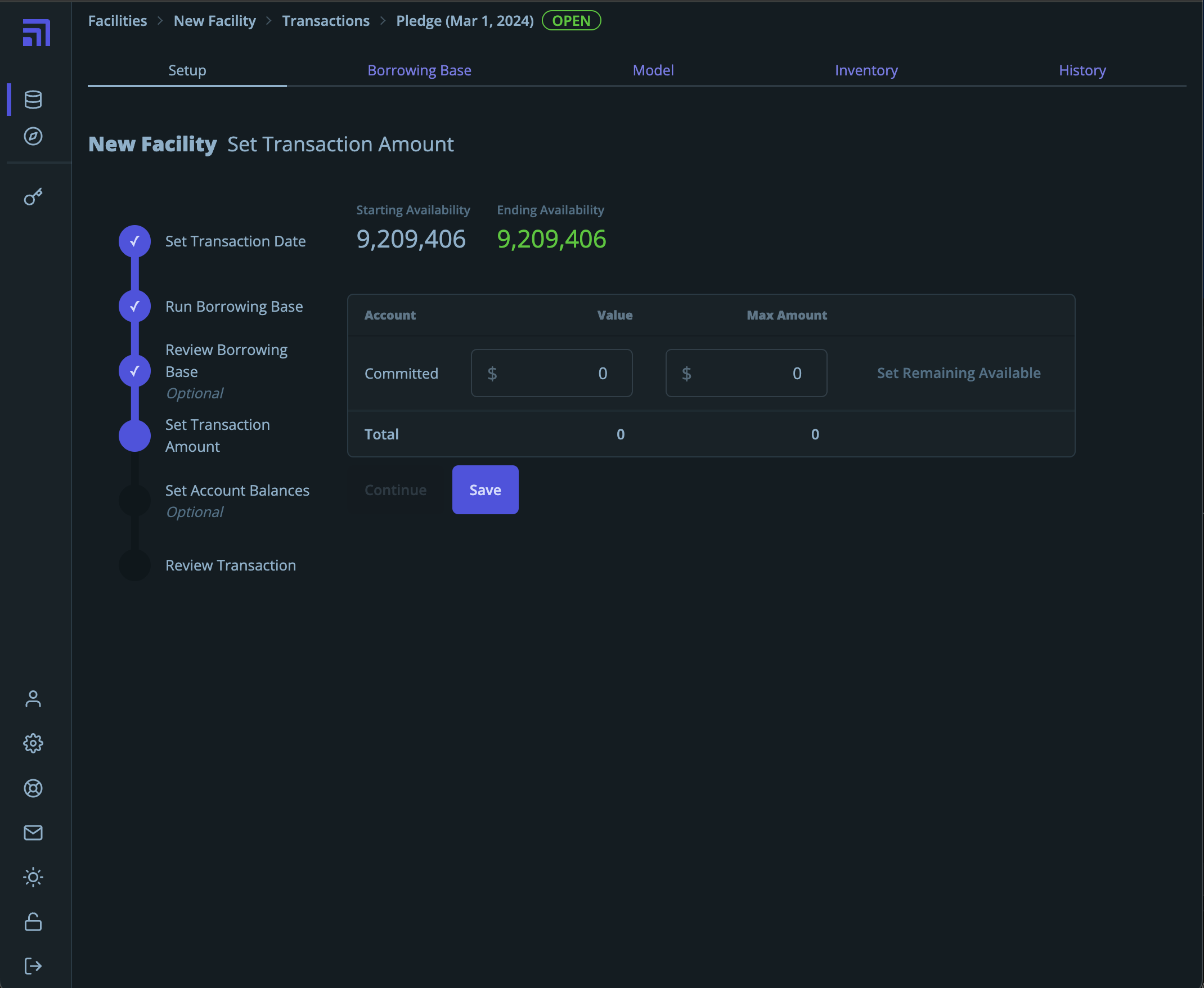Screen dimensions: 1204x988
Task: Focus the Committed Max Amount input field
Action: [746, 374]
